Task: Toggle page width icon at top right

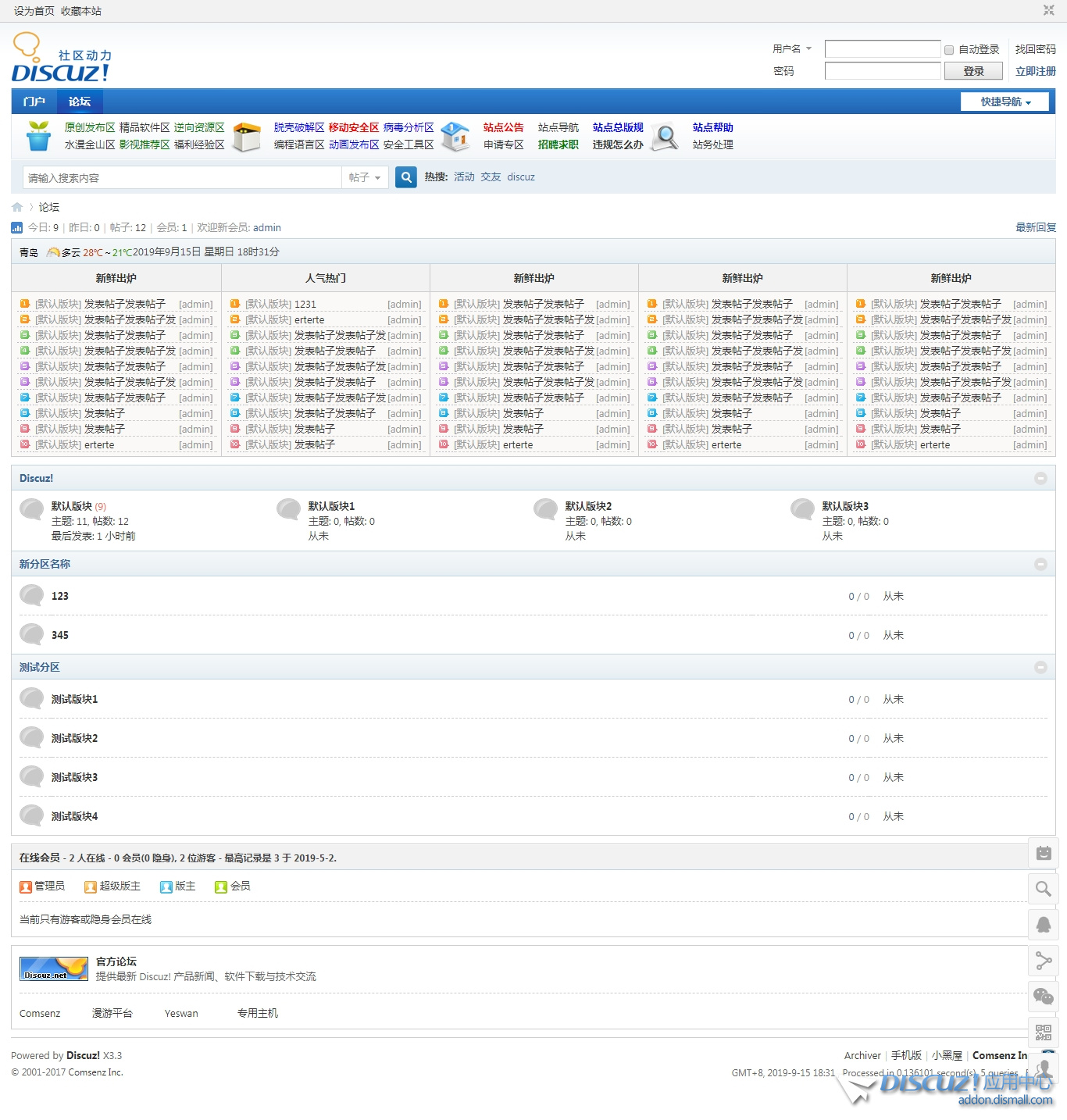Action: pos(1048,10)
